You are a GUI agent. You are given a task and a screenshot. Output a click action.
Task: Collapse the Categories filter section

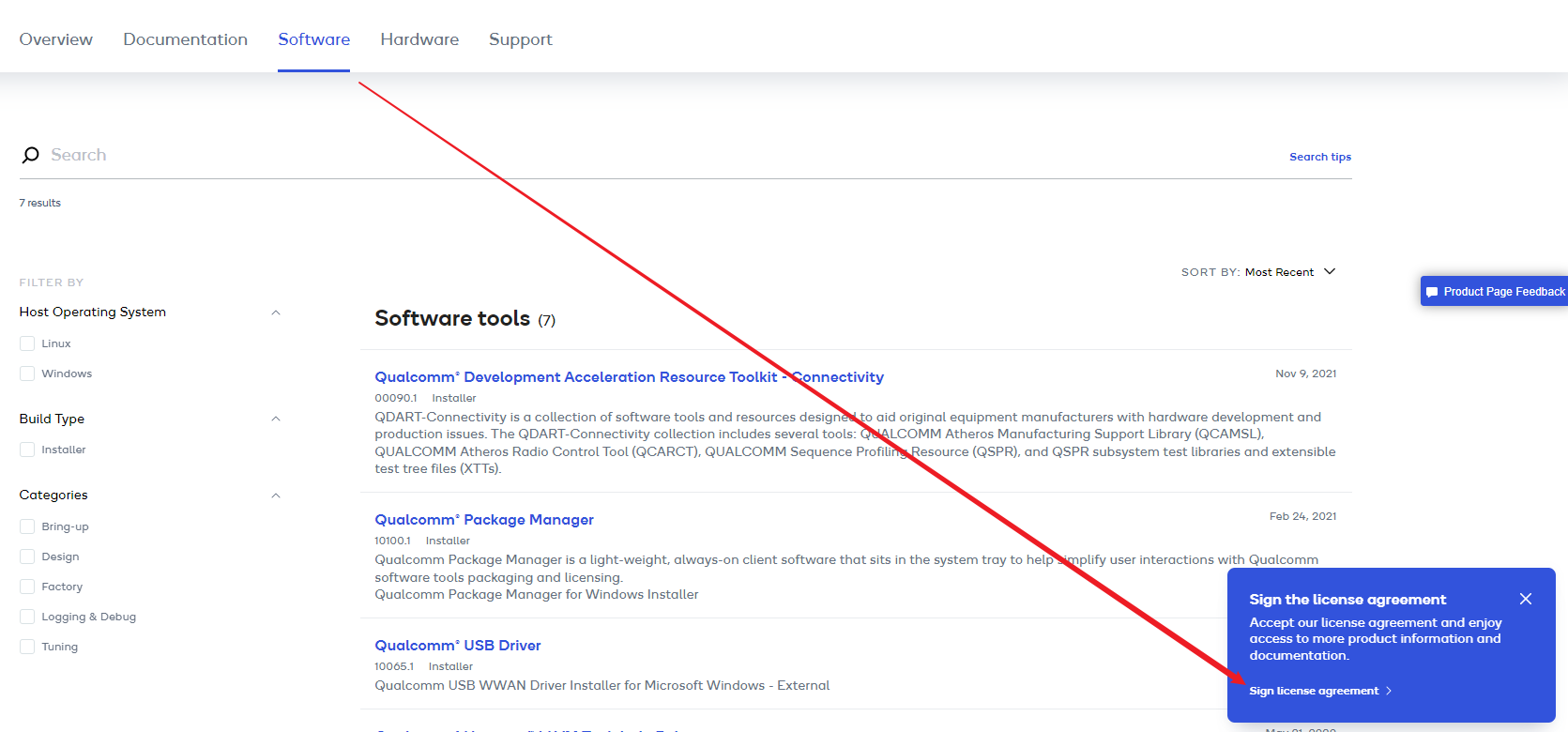tap(276, 496)
